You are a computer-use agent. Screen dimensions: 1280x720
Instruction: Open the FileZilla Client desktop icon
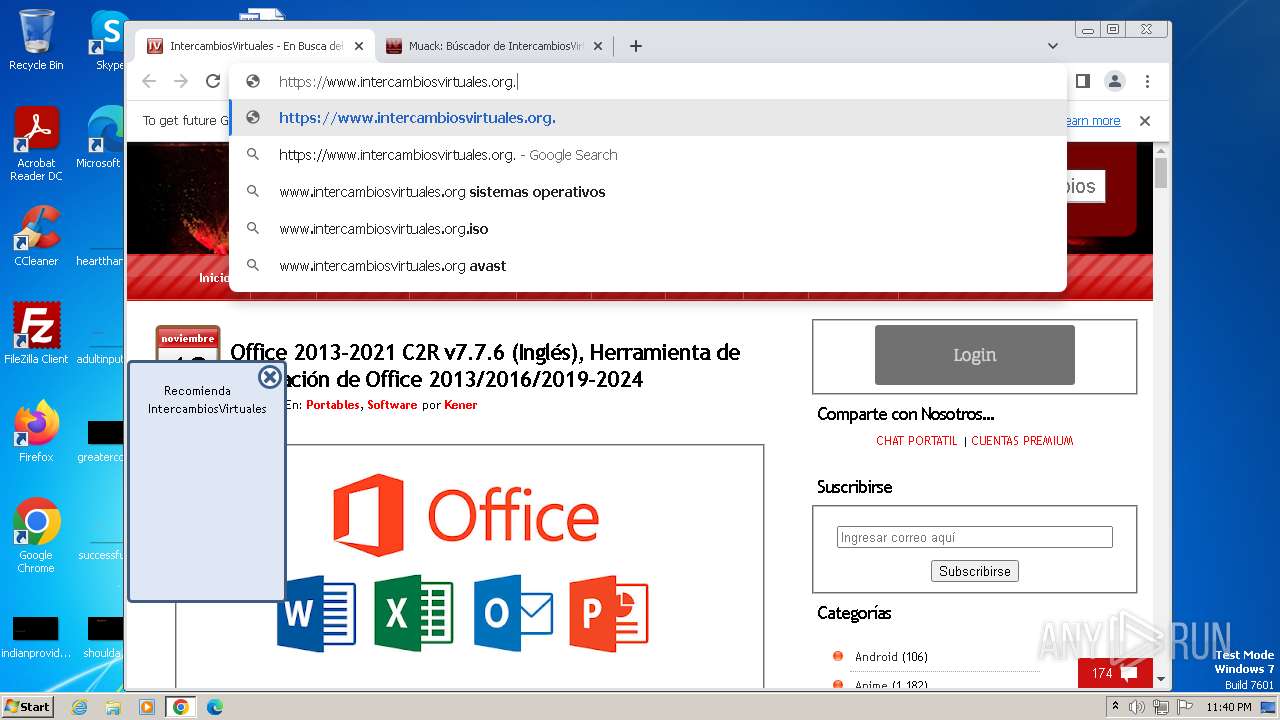pyautogui.click(x=36, y=334)
